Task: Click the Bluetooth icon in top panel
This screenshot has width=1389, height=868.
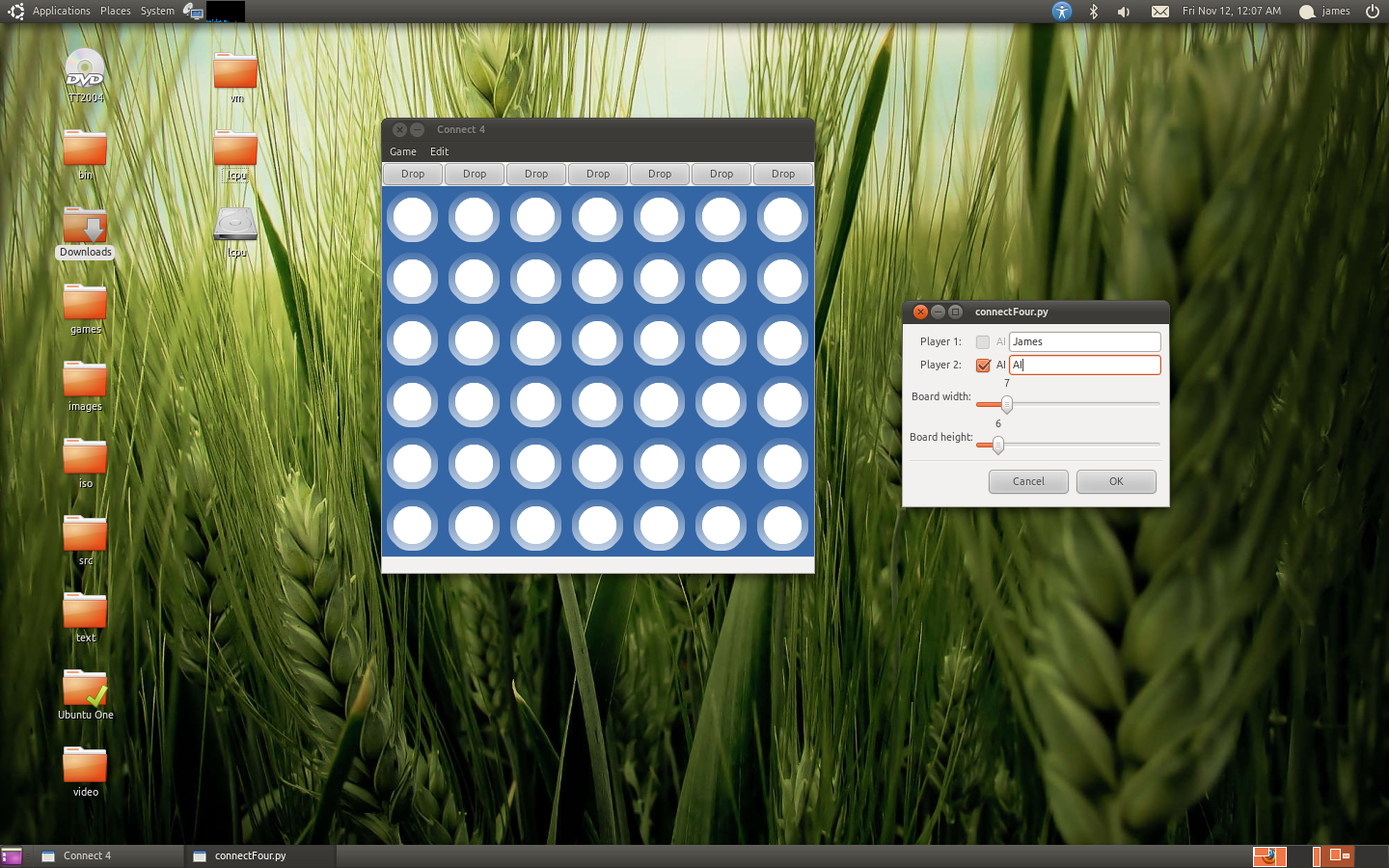Action: pos(1093,12)
